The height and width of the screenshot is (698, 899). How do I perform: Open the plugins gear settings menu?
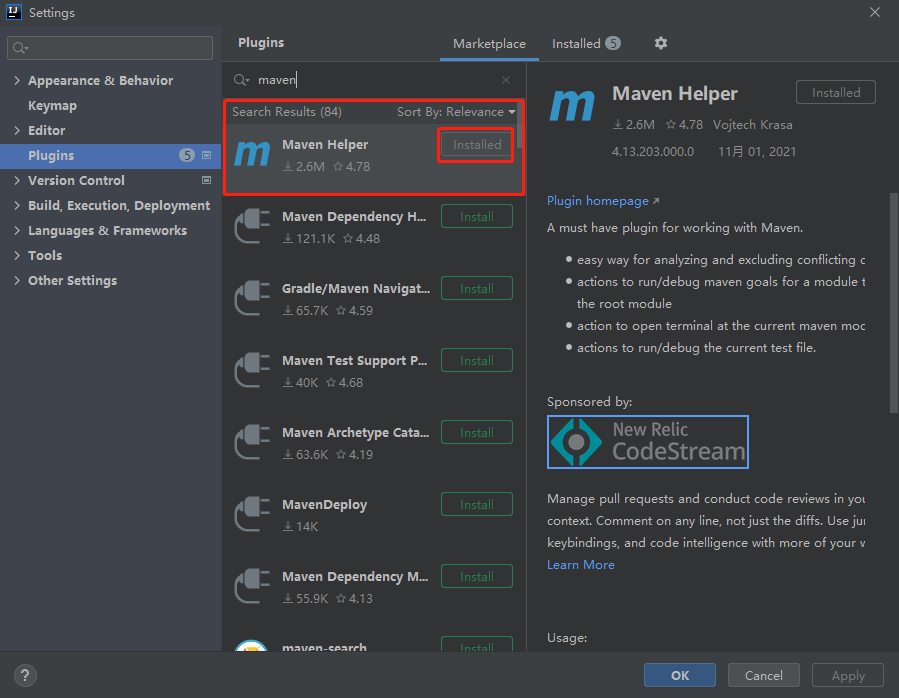[x=660, y=44]
